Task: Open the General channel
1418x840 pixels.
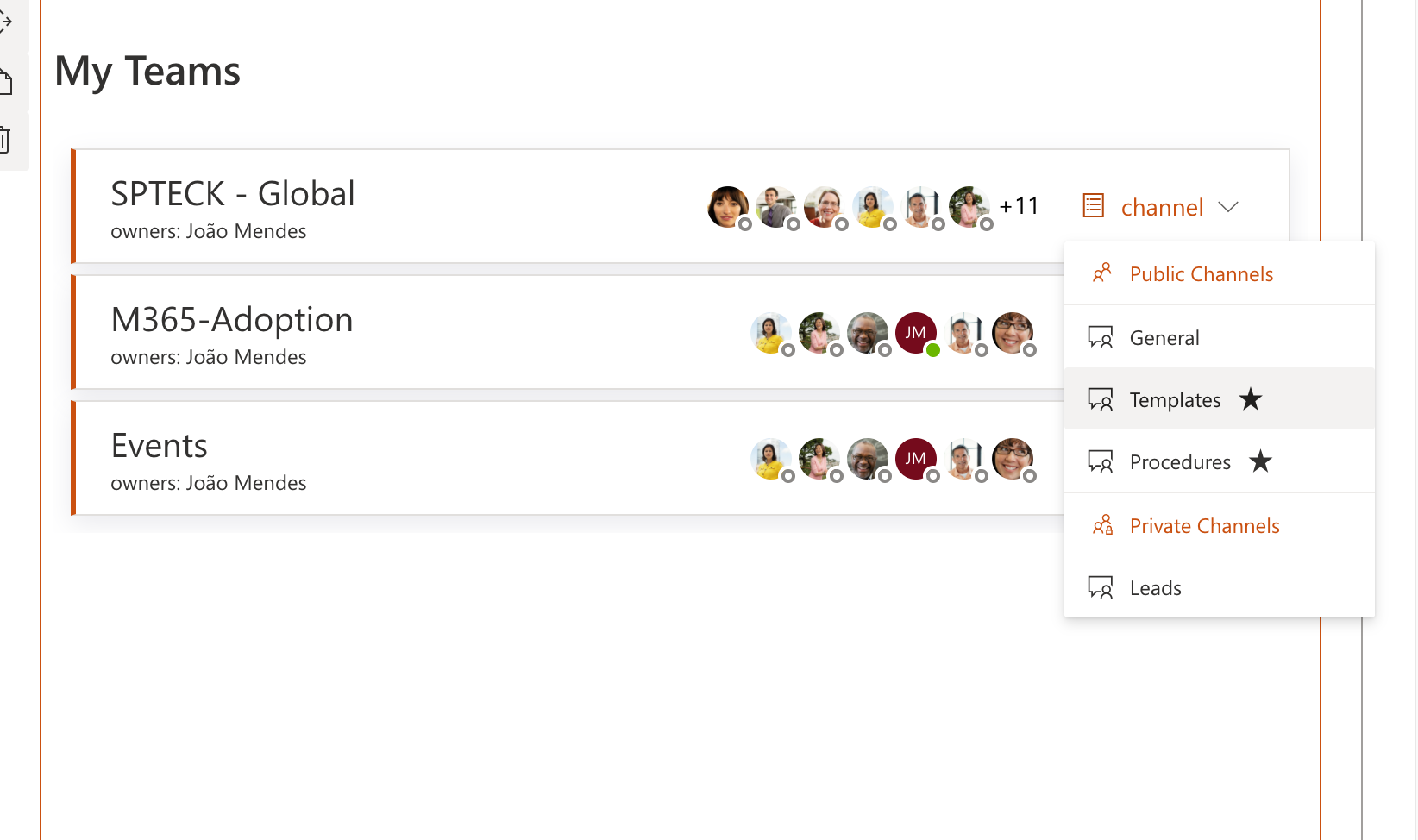Action: click(1220, 337)
